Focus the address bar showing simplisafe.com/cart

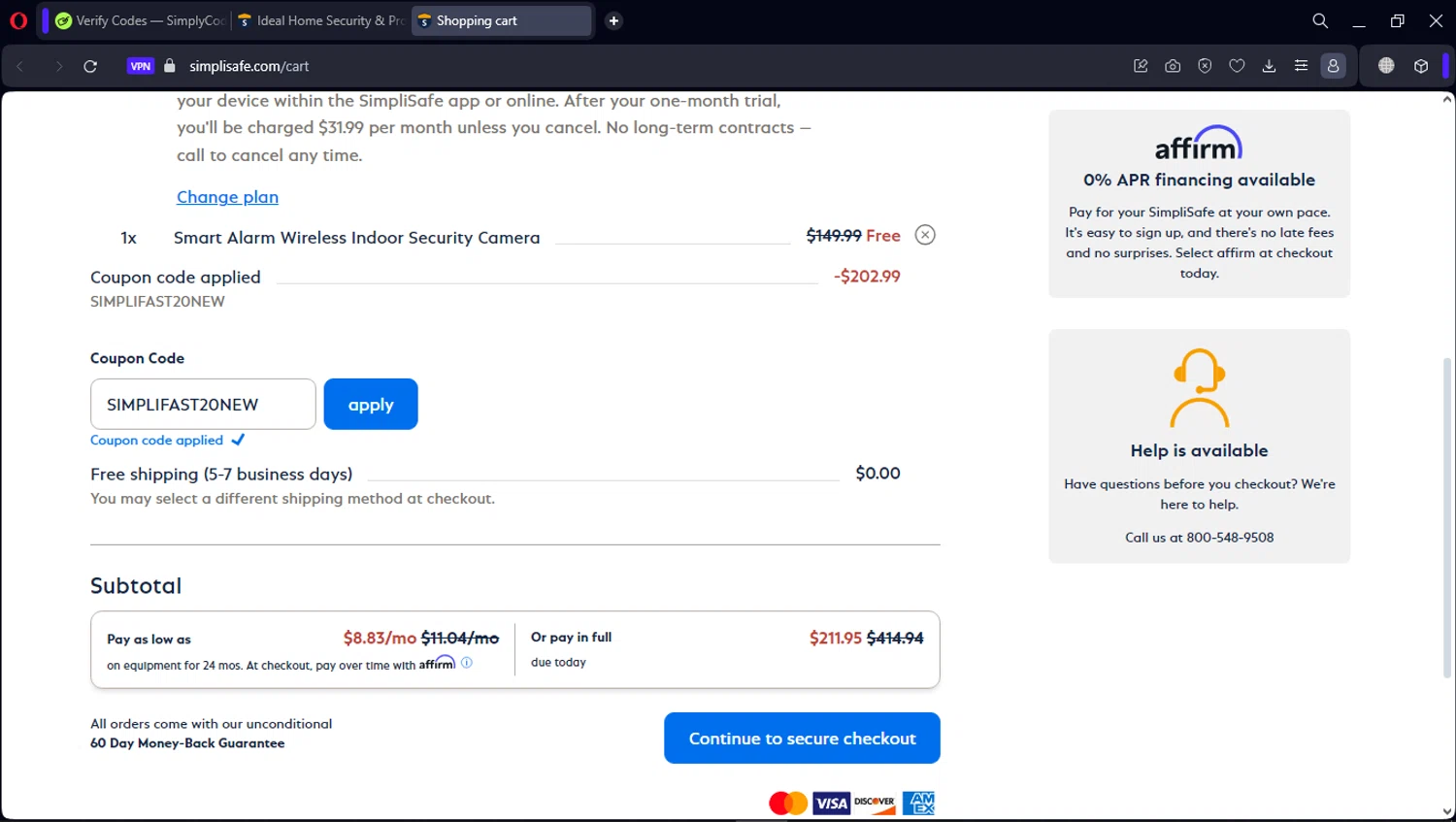click(x=248, y=66)
